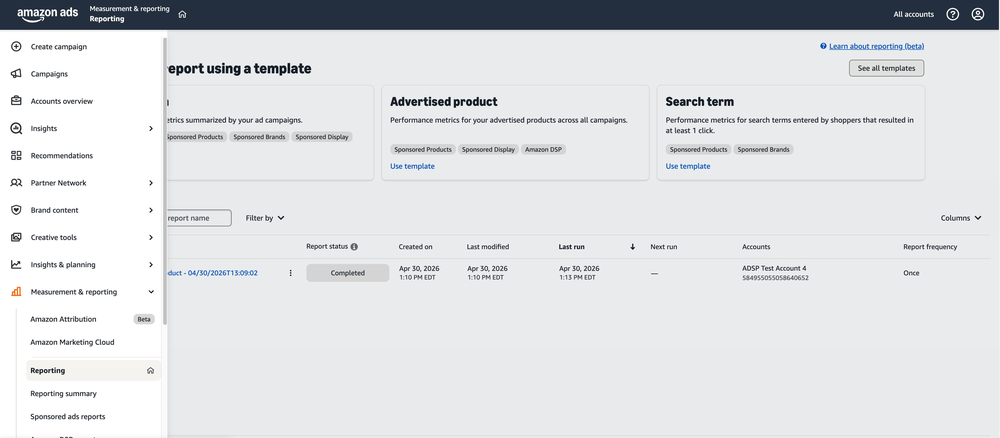Open home icon in top header

point(182,15)
